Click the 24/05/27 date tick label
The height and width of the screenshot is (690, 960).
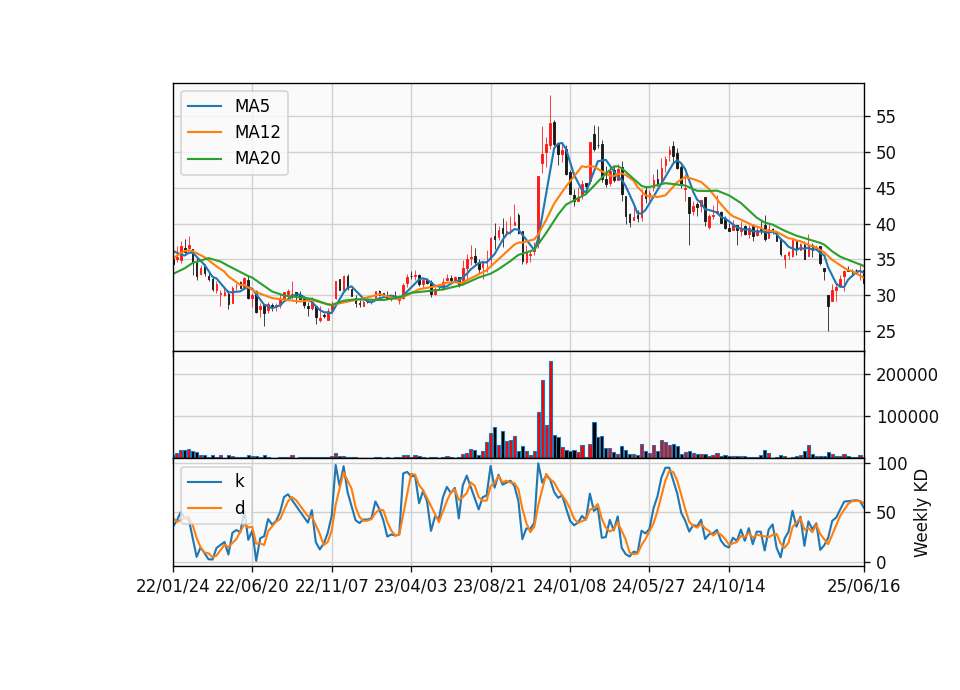tap(649, 586)
